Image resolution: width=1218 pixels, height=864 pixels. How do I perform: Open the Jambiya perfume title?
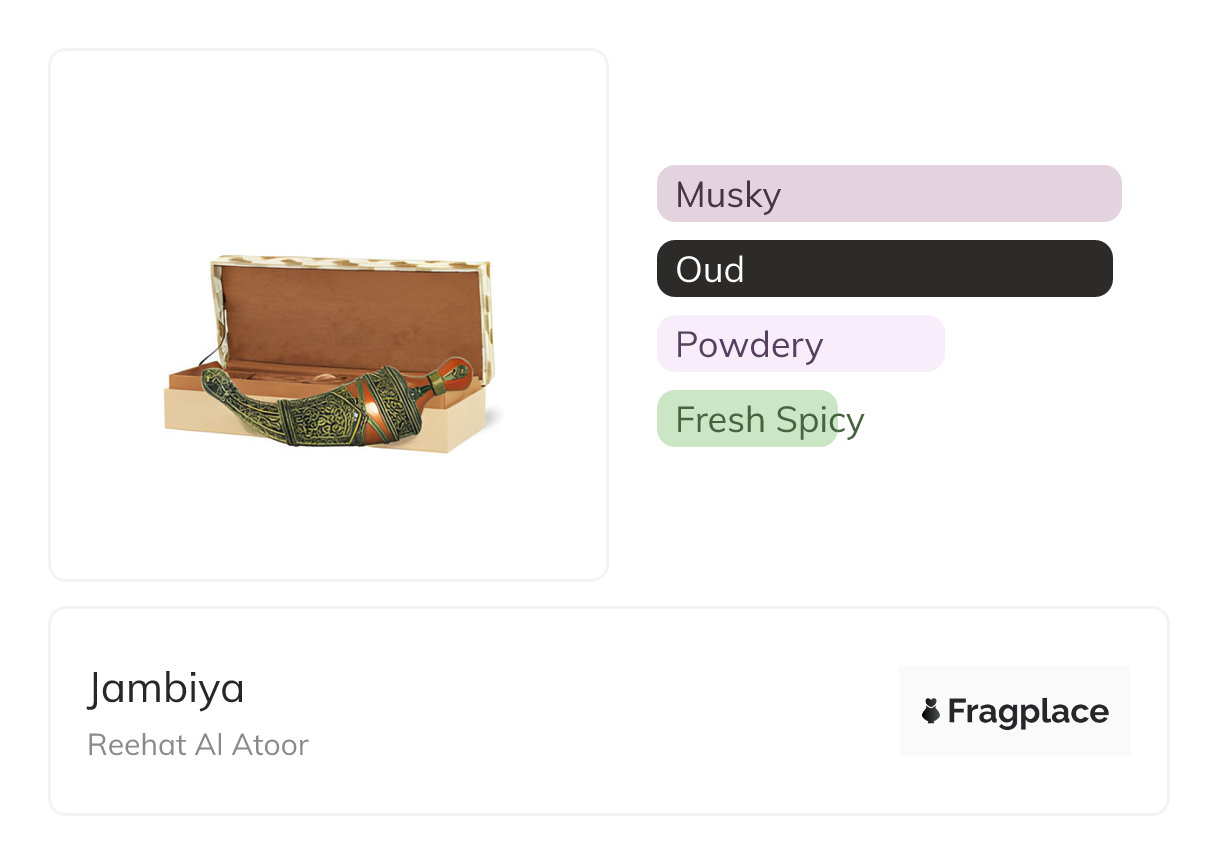[x=166, y=688]
